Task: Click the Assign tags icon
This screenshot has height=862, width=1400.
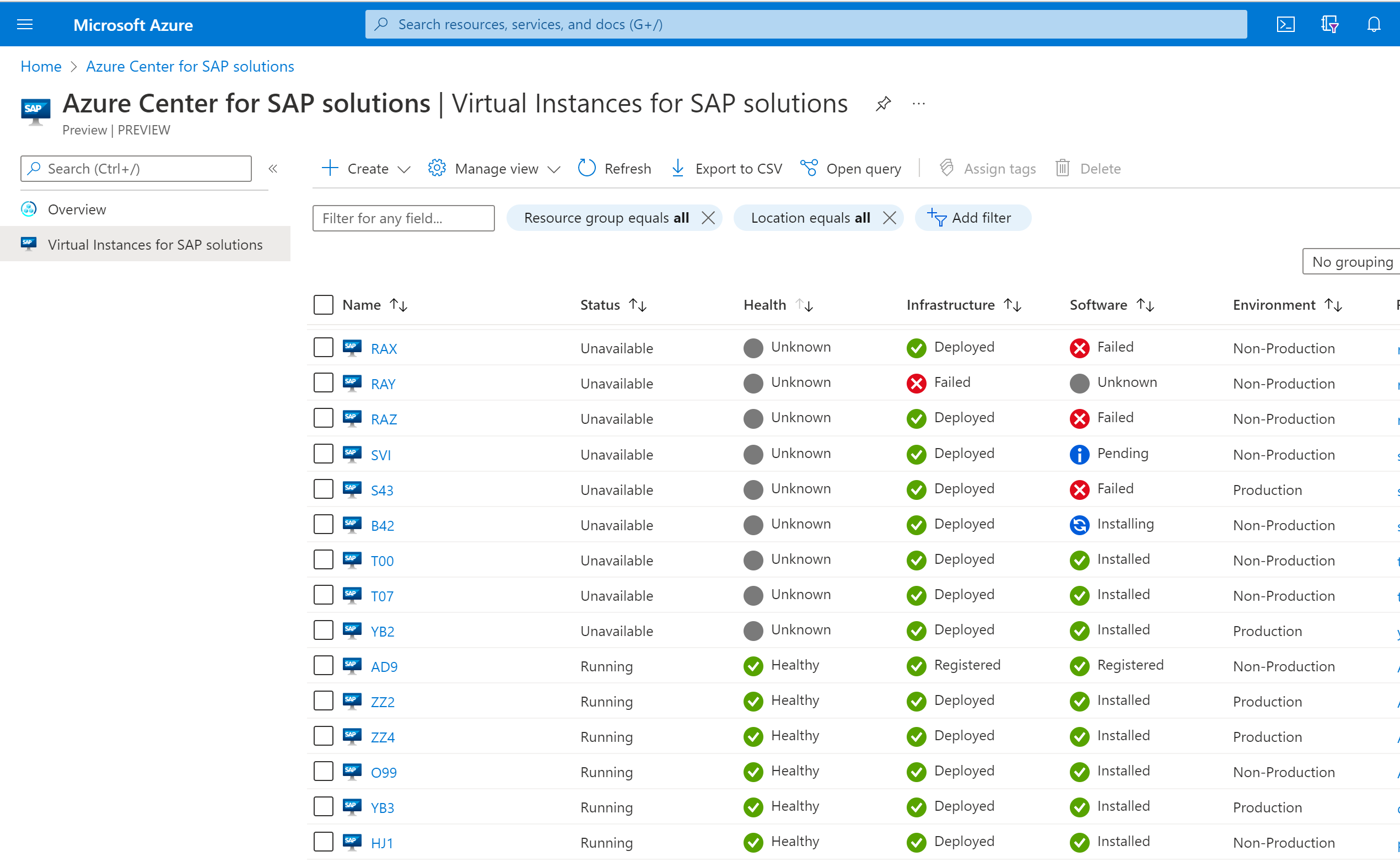Action: (x=987, y=168)
